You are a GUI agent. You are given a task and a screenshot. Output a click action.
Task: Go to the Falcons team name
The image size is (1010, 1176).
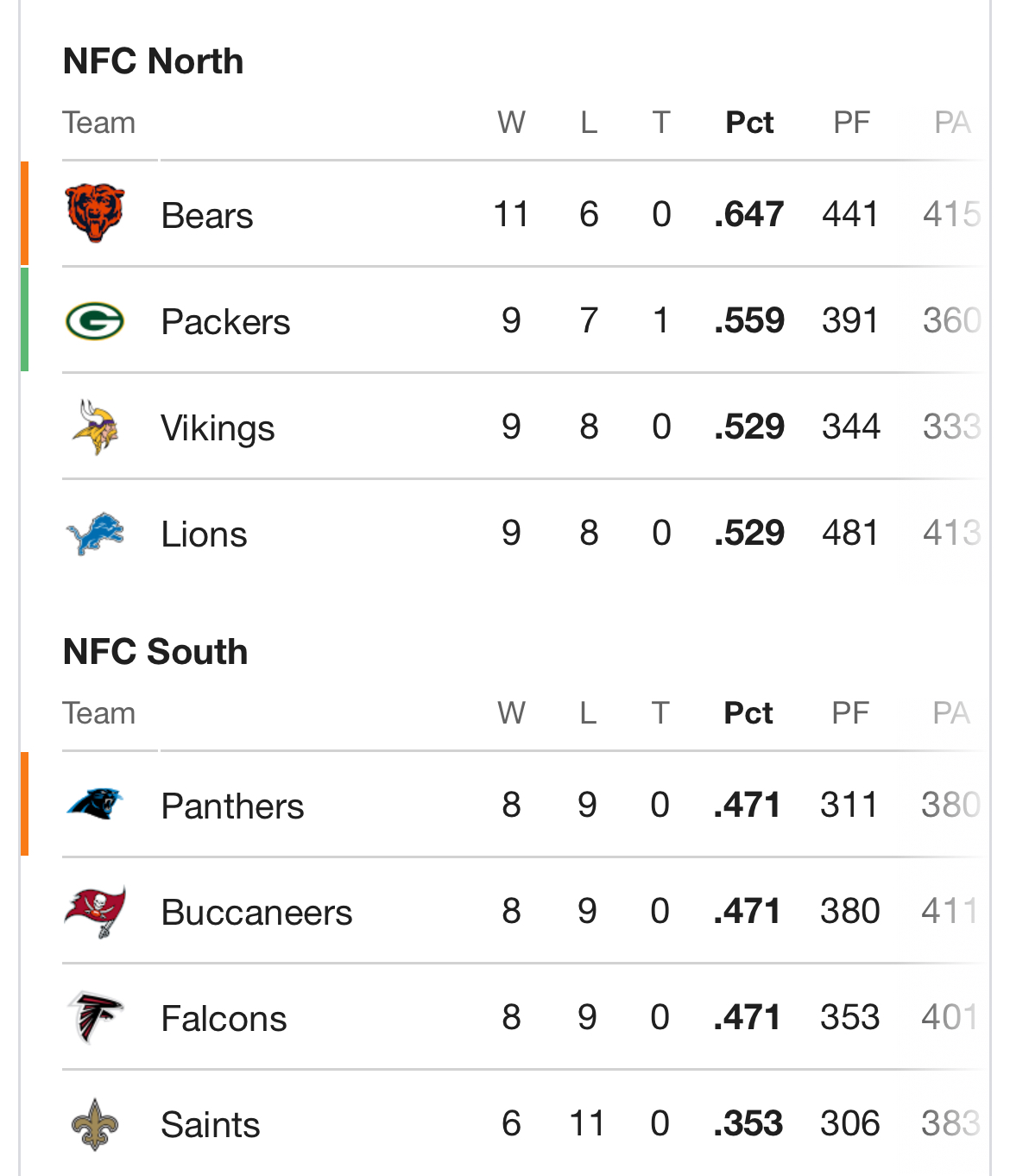tap(224, 1019)
